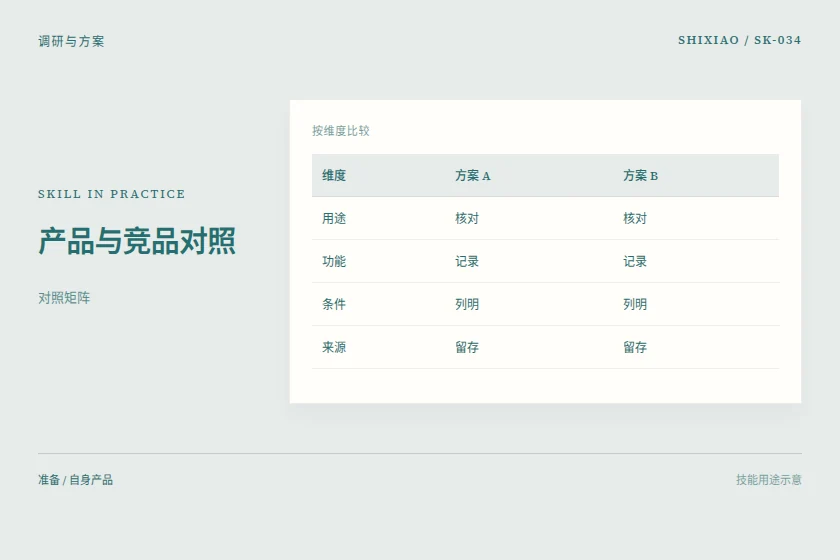Select 核对 in the 方案 B column
The height and width of the screenshot is (560, 840).
[635, 218]
